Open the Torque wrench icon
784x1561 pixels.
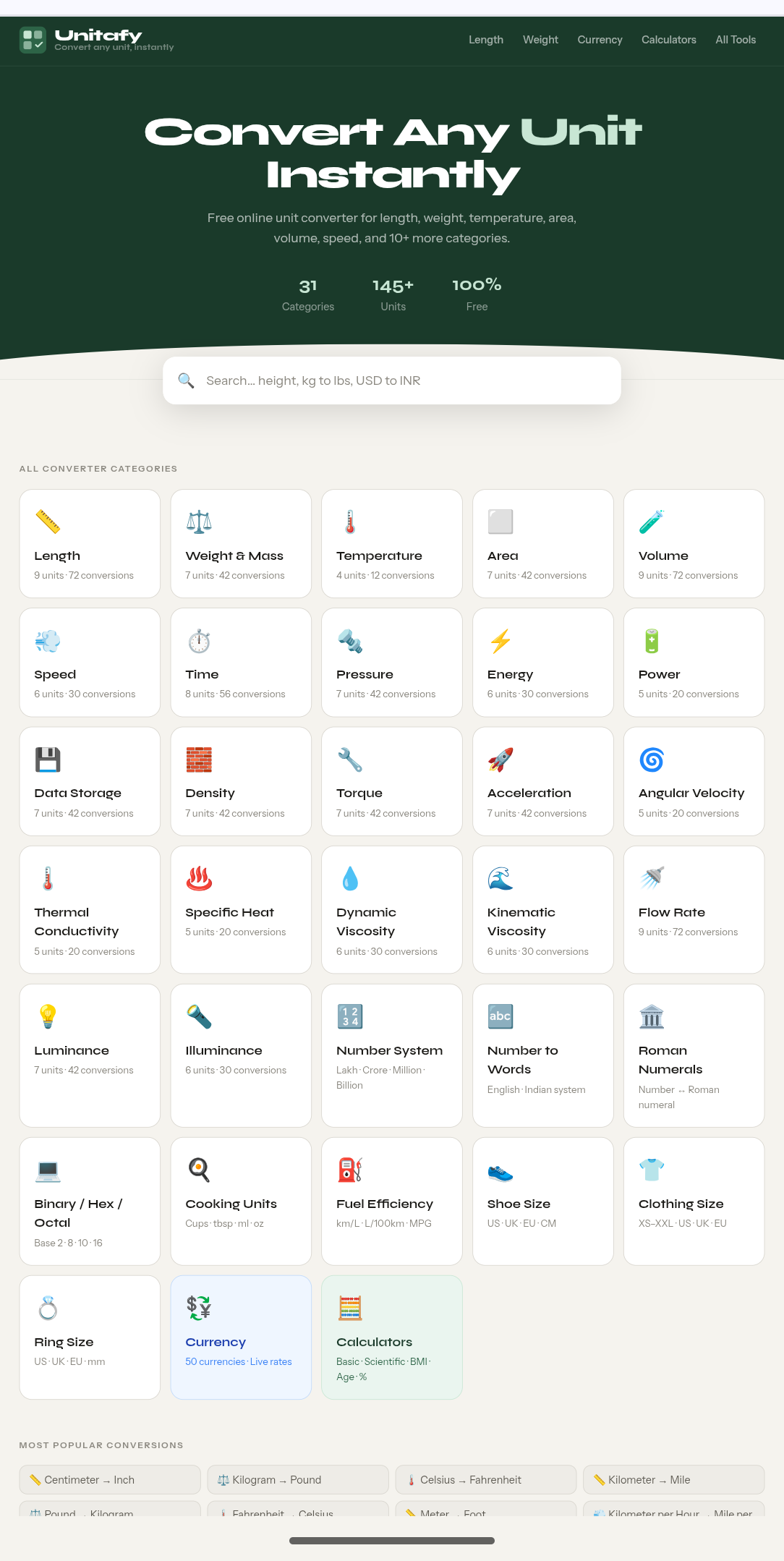click(350, 760)
